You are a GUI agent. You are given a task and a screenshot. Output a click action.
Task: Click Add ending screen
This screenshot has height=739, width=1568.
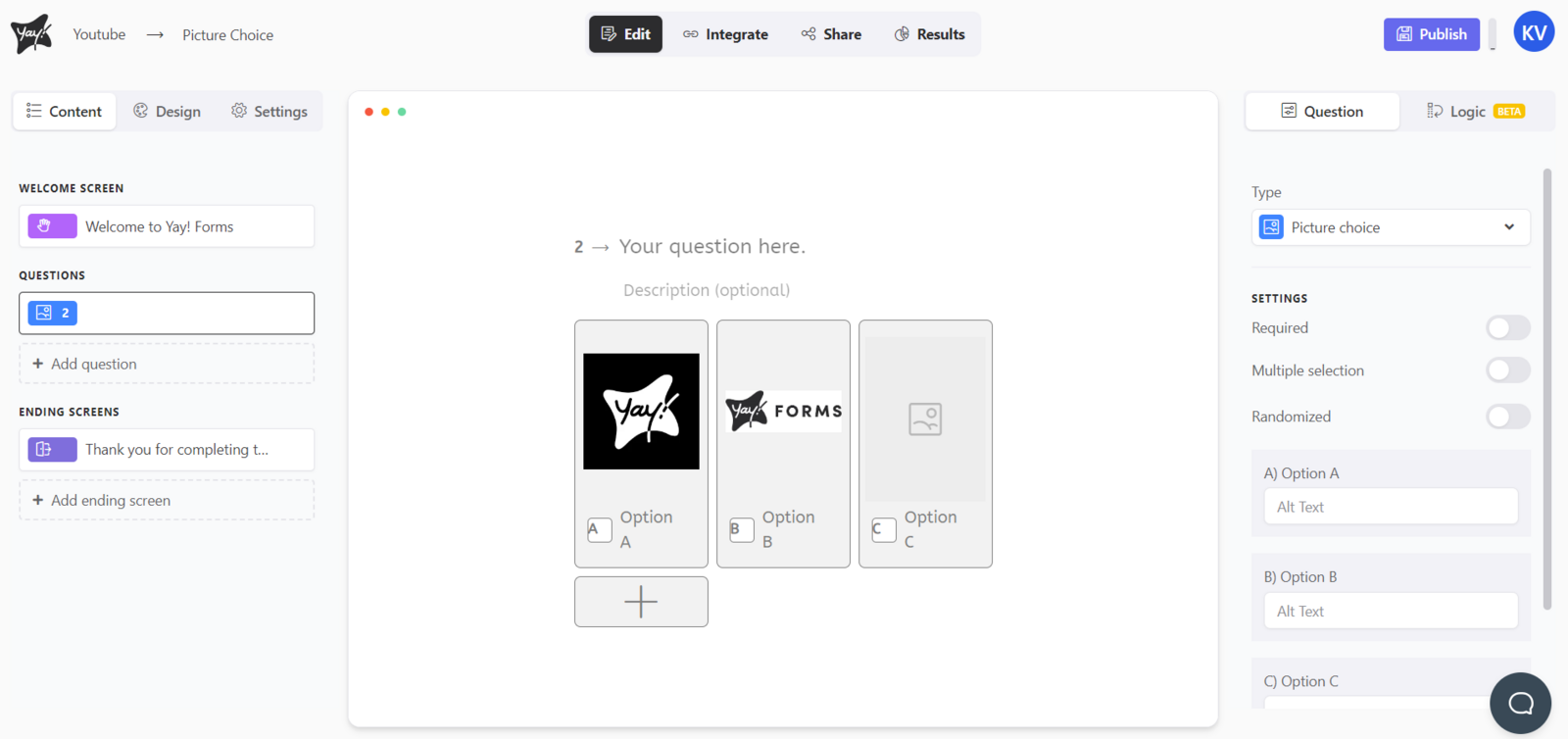point(167,501)
